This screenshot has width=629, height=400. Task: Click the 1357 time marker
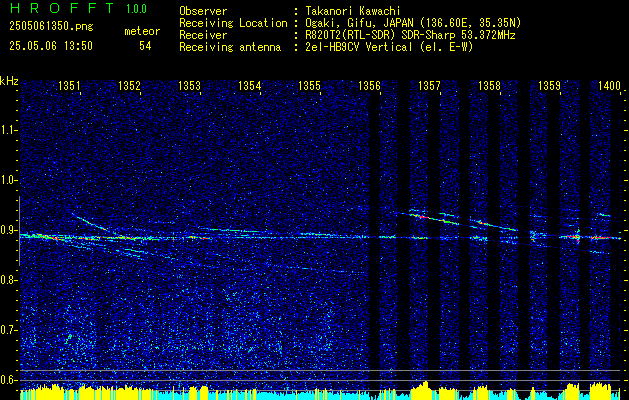(429, 85)
